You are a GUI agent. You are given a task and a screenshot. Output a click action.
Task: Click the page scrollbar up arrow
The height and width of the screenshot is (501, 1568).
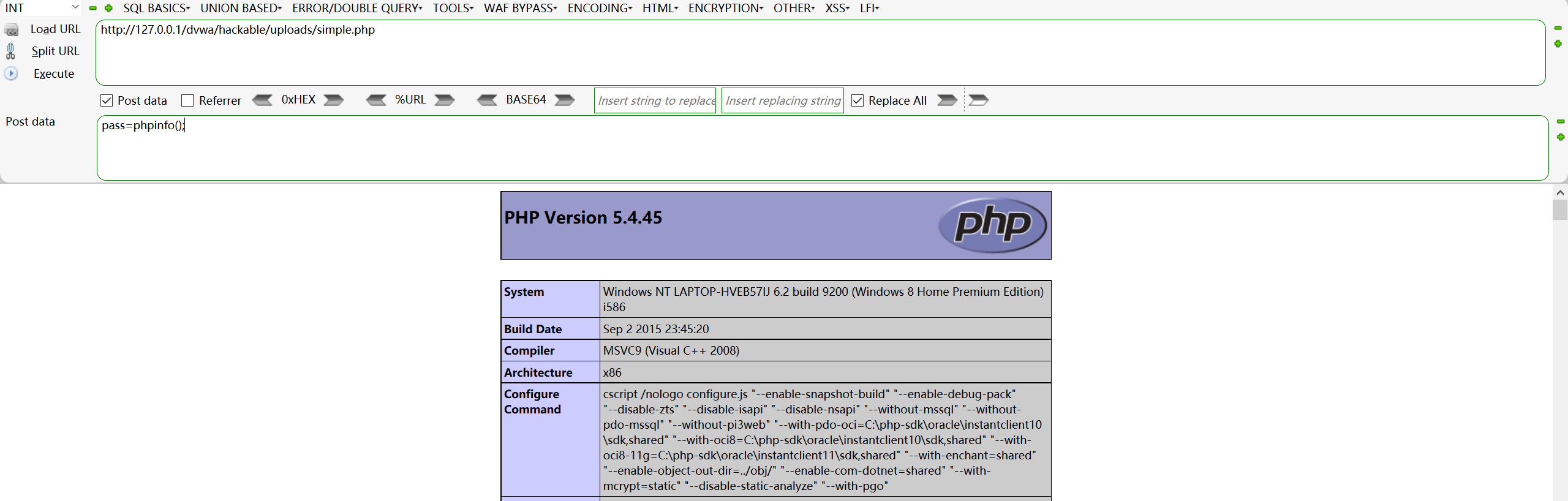click(1560, 192)
